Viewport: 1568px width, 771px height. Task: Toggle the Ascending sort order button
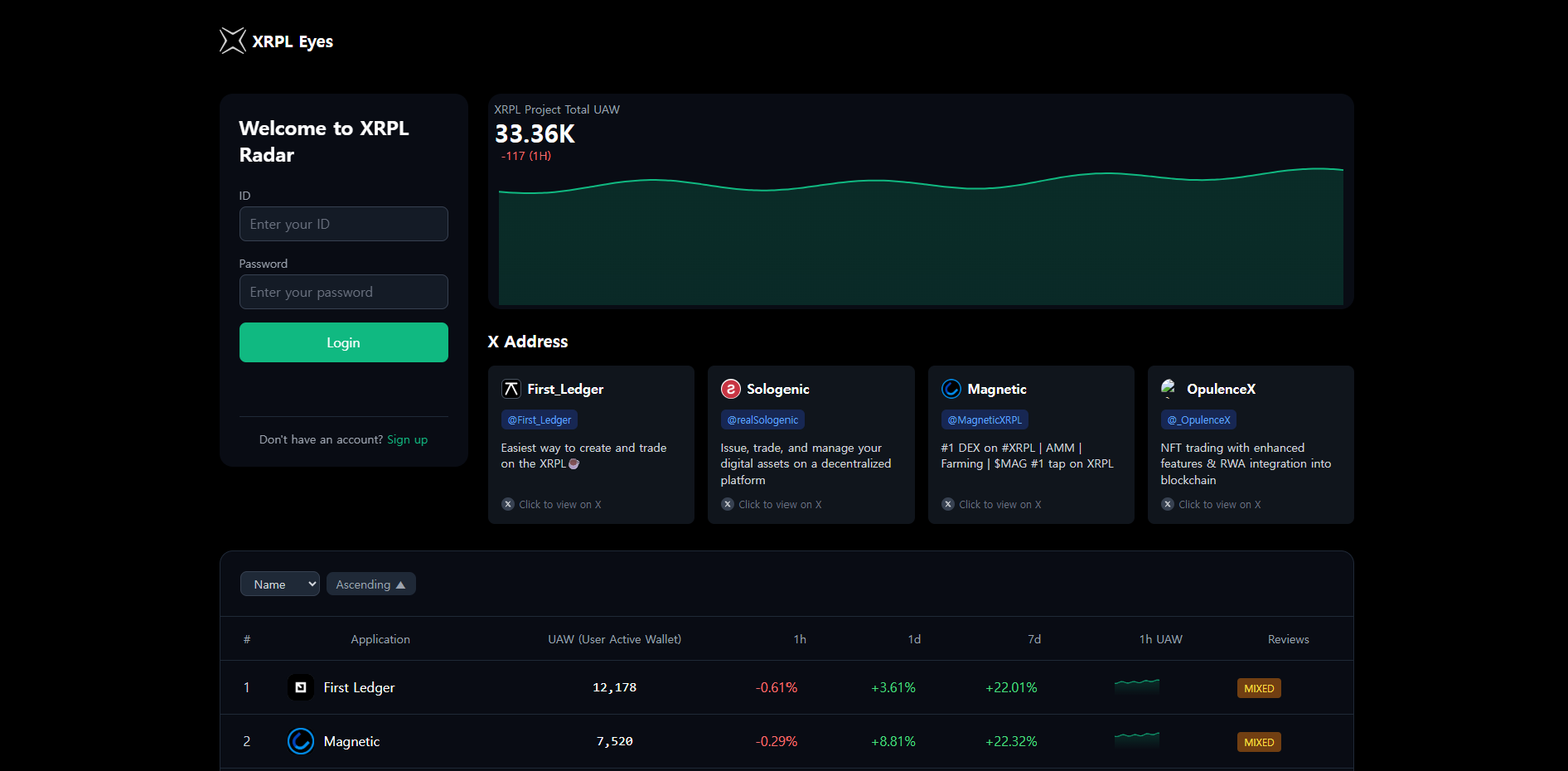[371, 584]
